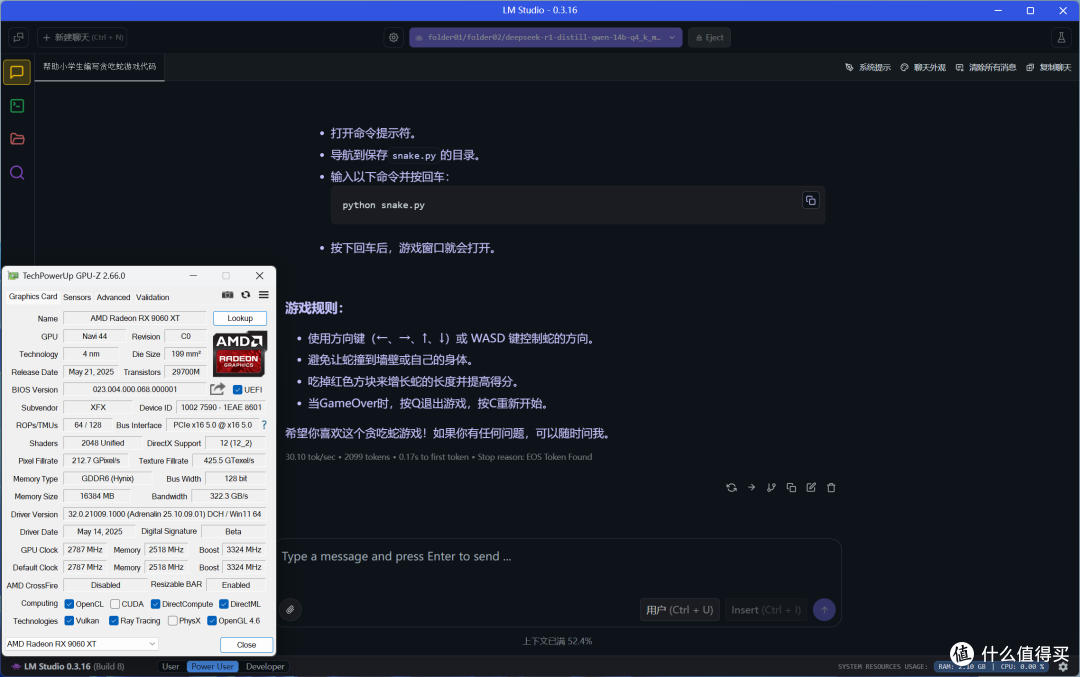Branch the conversation from this message
1080x677 pixels.
click(x=771, y=488)
